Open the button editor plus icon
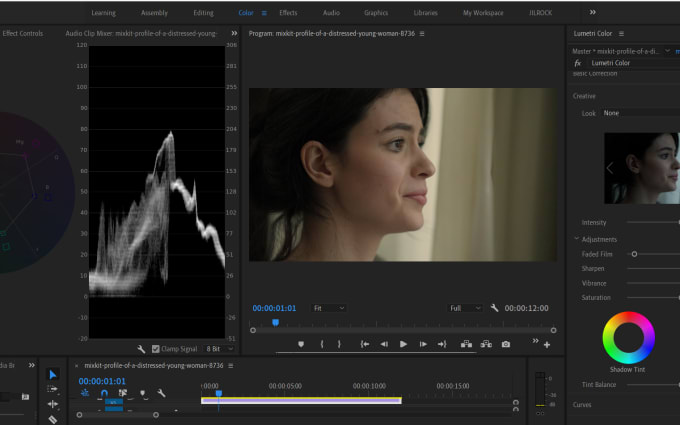 [x=547, y=345]
